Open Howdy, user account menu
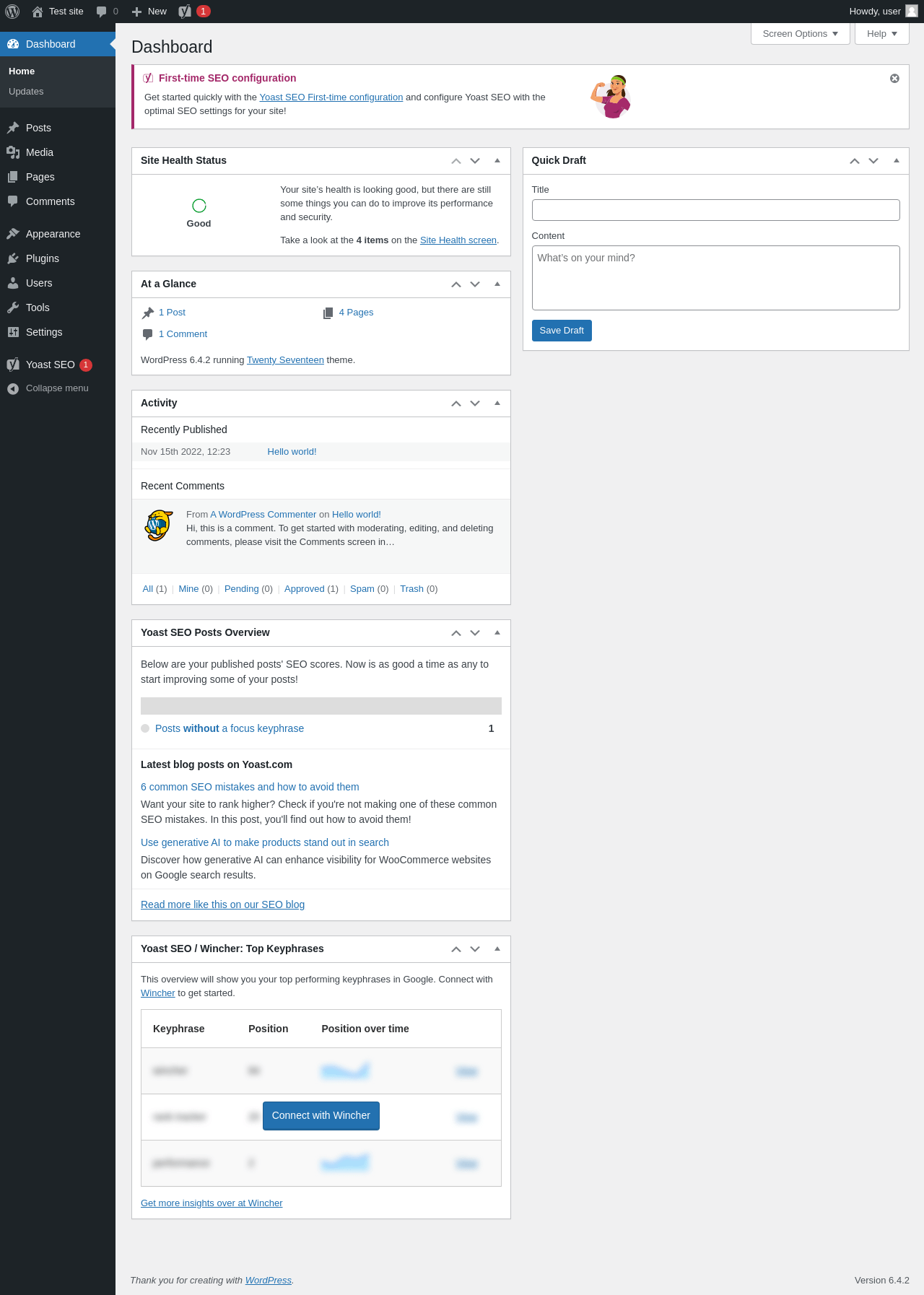This screenshot has height=1295, width=924. pyautogui.click(x=883, y=12)
